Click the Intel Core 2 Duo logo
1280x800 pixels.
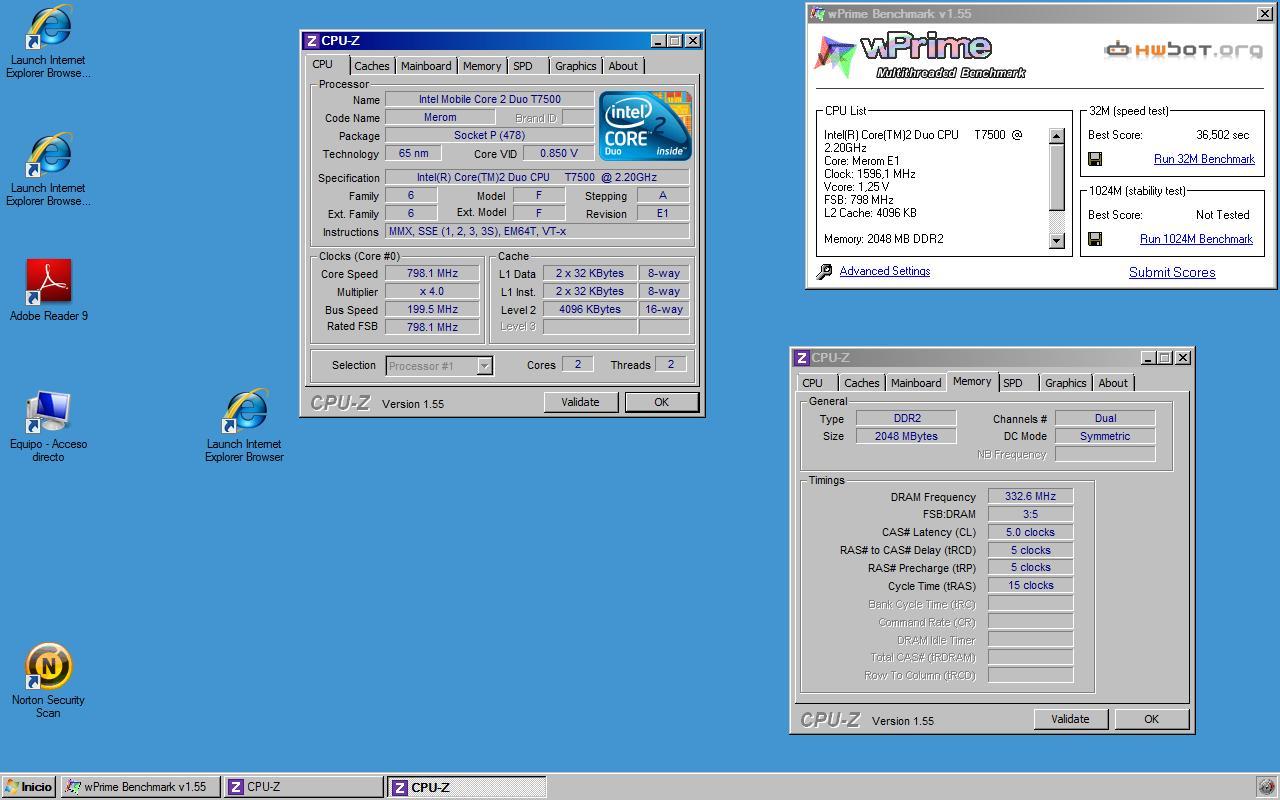[645, 125]
